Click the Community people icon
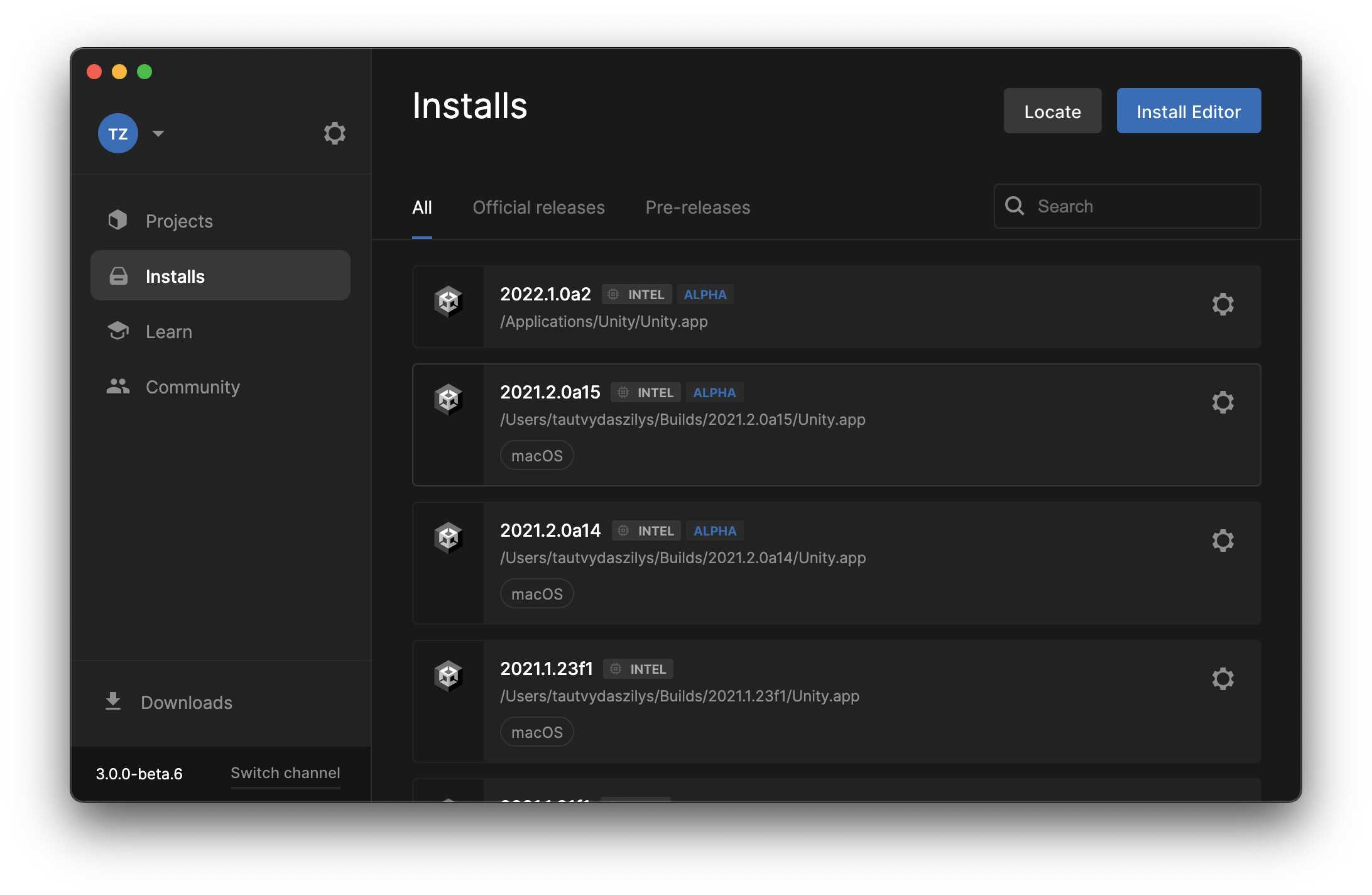The width and height of the screenshot is (1372, 895). pos(118,386)
